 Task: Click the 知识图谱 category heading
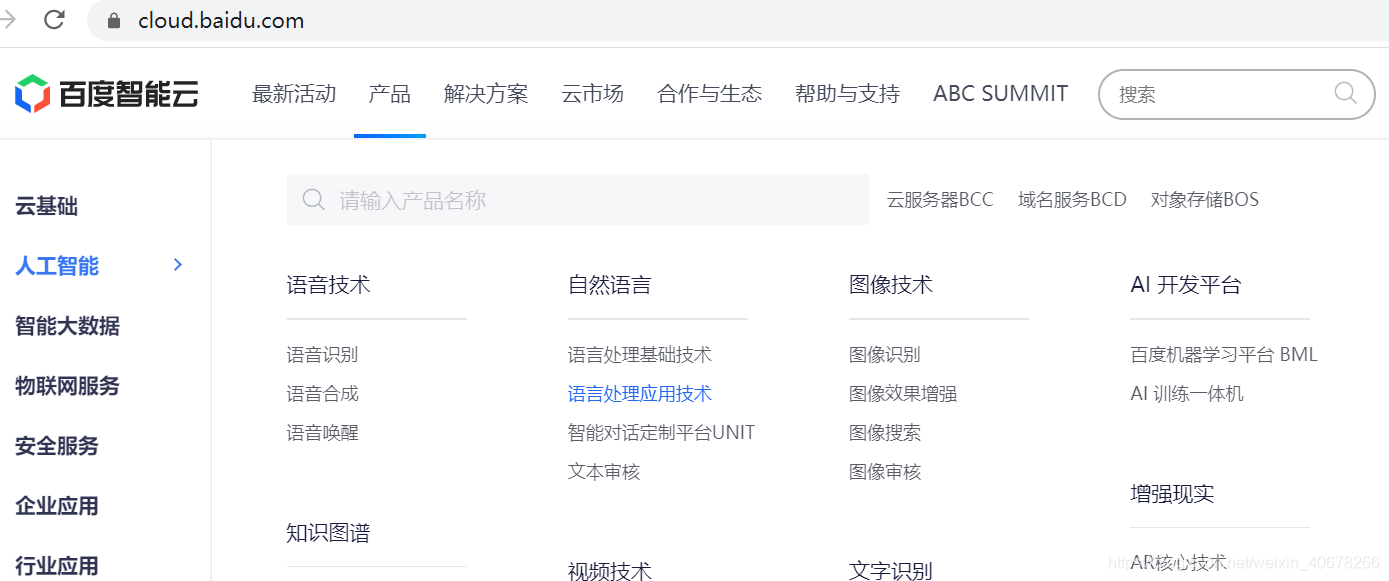[x=329, y=533]
